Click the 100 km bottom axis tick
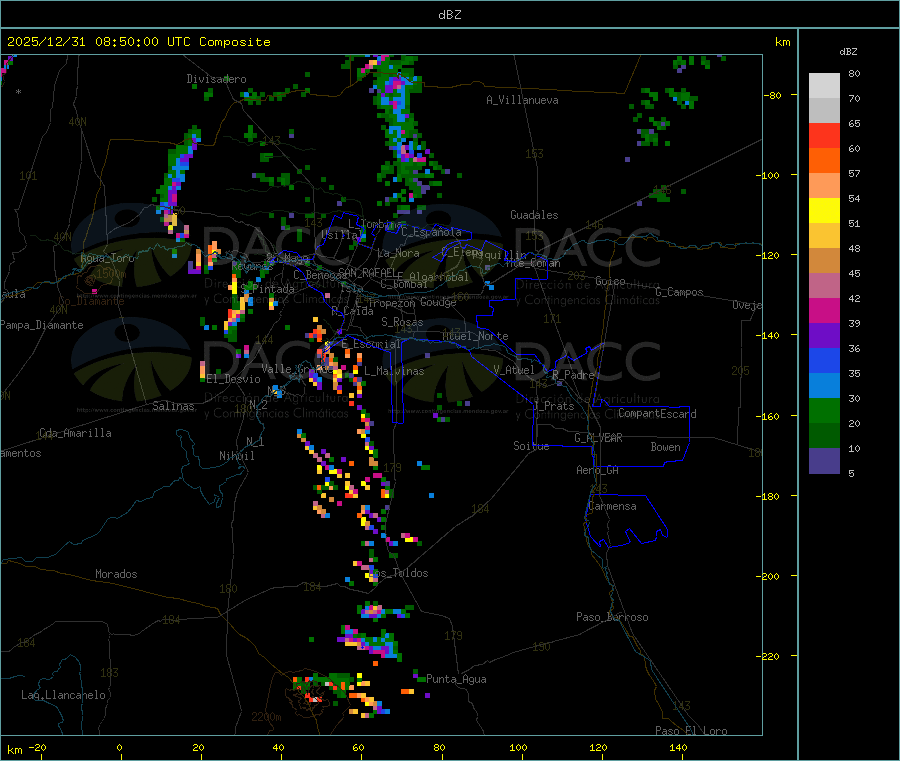Image resolution: width=900 pixels, height=761 pixels. point(518,747)
